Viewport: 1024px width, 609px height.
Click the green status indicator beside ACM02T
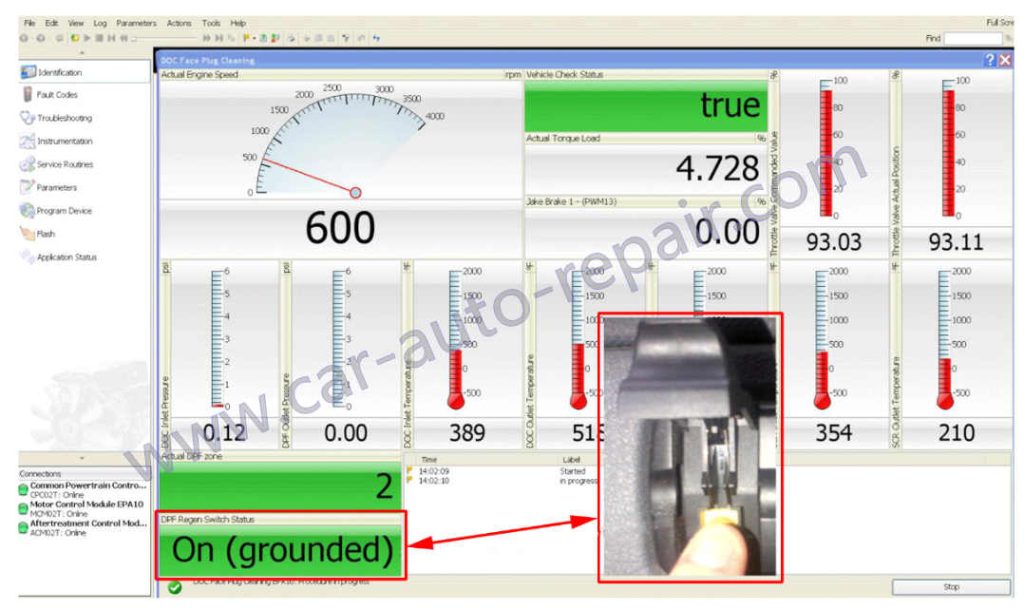tap(22, 528)
